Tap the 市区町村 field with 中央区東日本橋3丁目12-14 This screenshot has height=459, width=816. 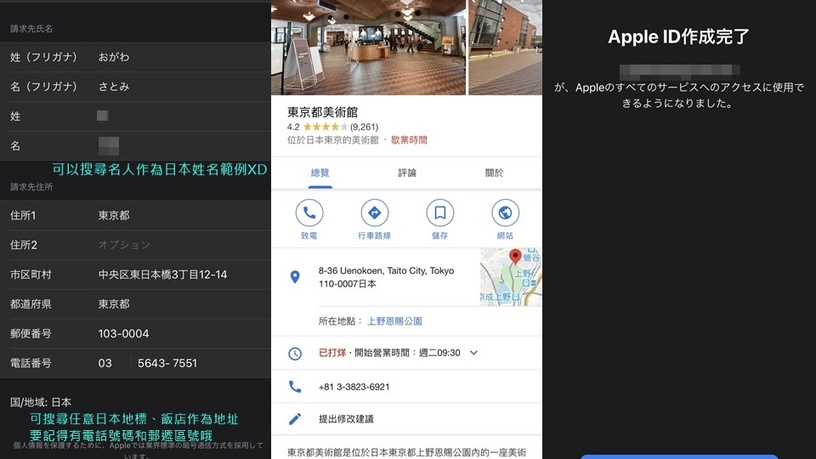(135, 274)
